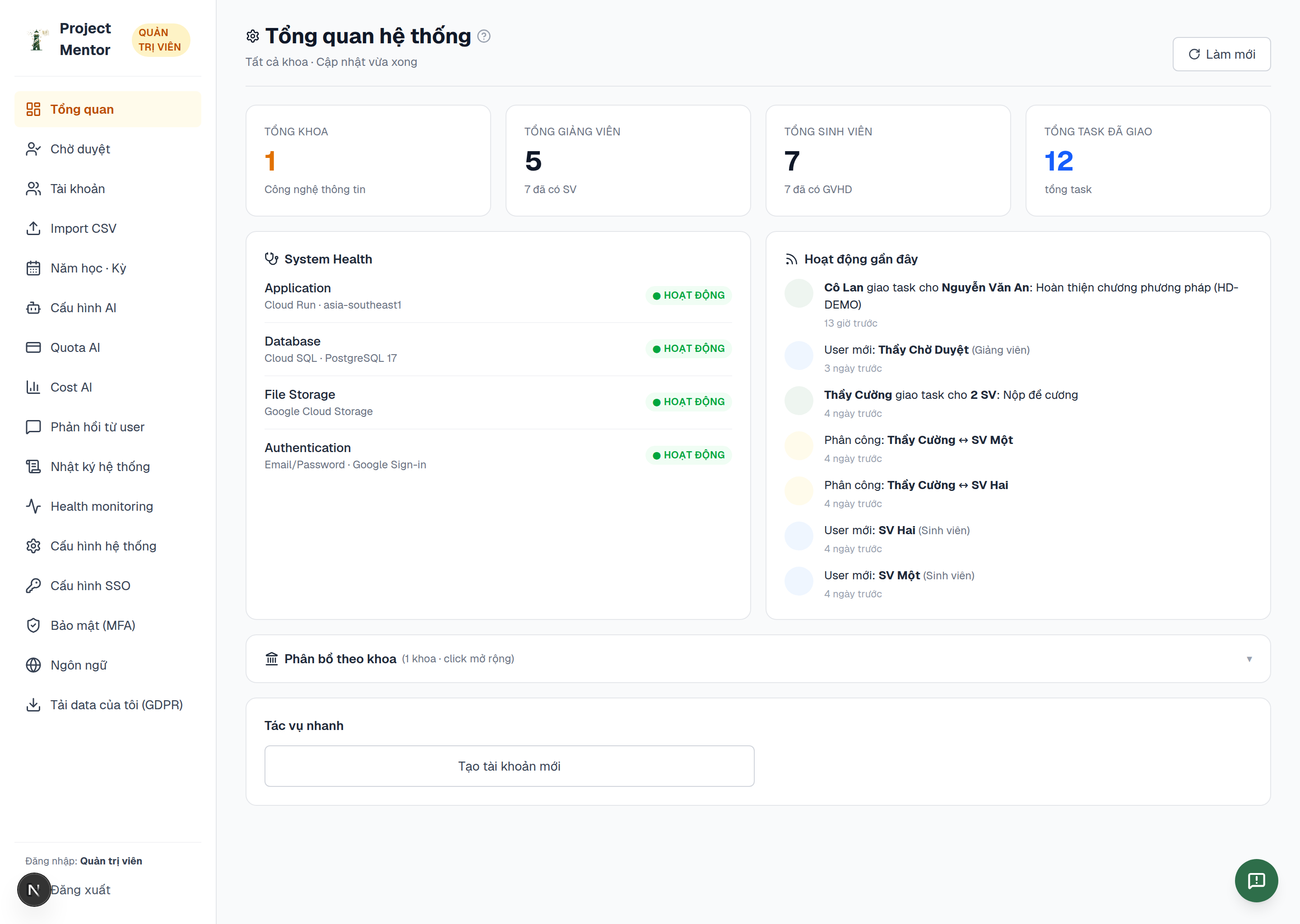Click the help question mark beside page title
Screen dimensions: 1300x924
click(x=484, y=37)
